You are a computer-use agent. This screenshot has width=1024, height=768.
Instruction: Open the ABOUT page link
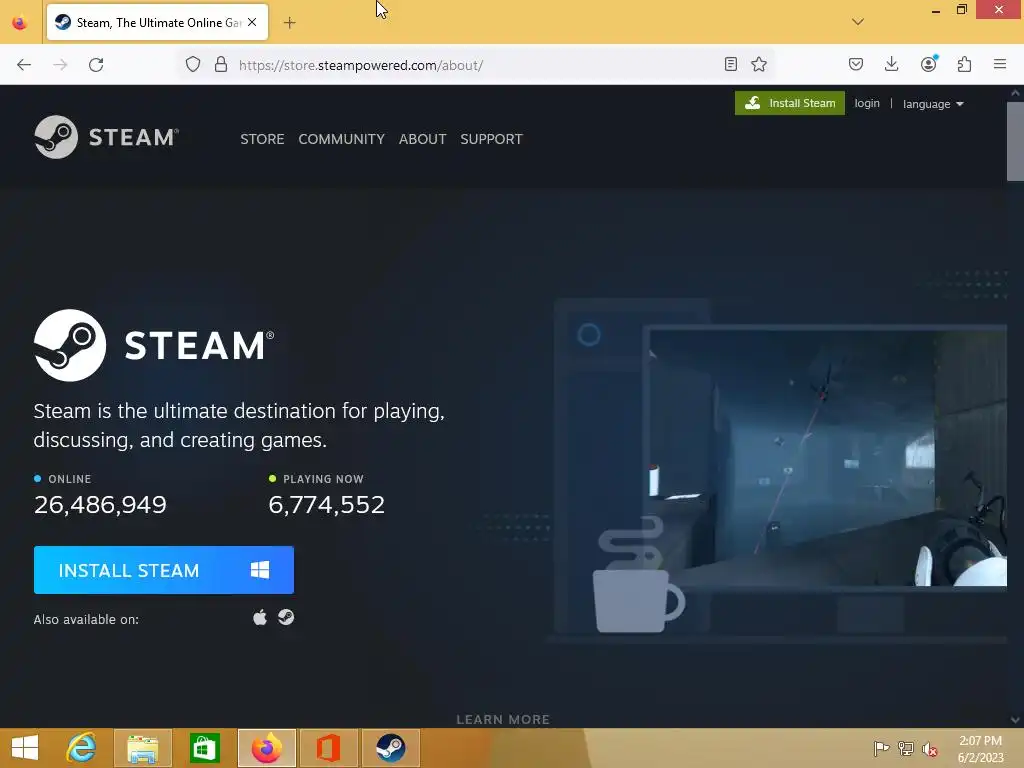click(423, 139)
